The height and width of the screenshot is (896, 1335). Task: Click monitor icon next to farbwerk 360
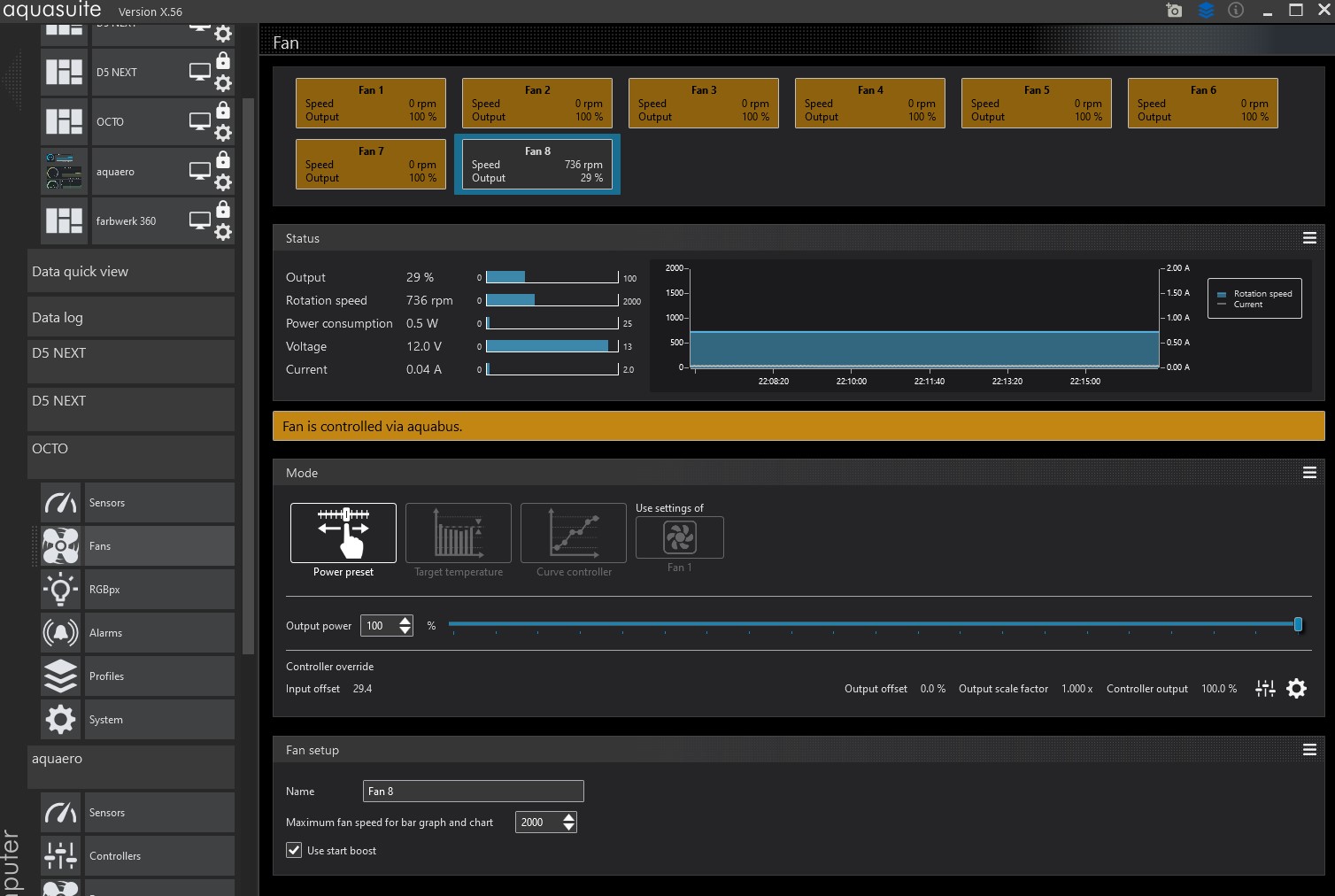pos(200,220)
